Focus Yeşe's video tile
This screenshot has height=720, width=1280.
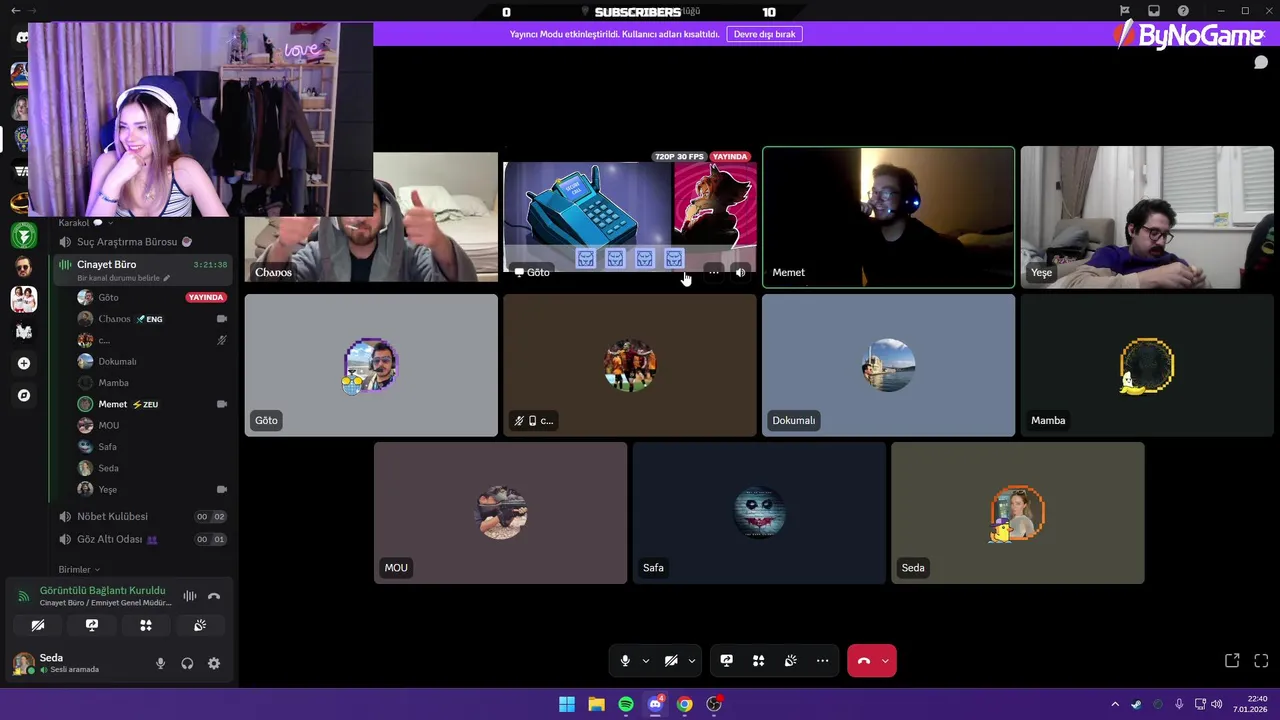click(1147, 217)
